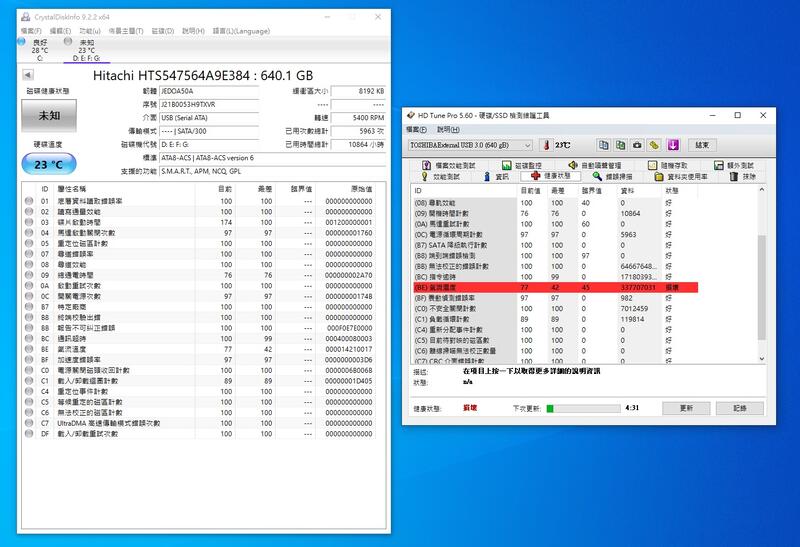800x547 pixels.
Task: Click the camera screenshot icon in HD Tune
Action: click(637, 145)
